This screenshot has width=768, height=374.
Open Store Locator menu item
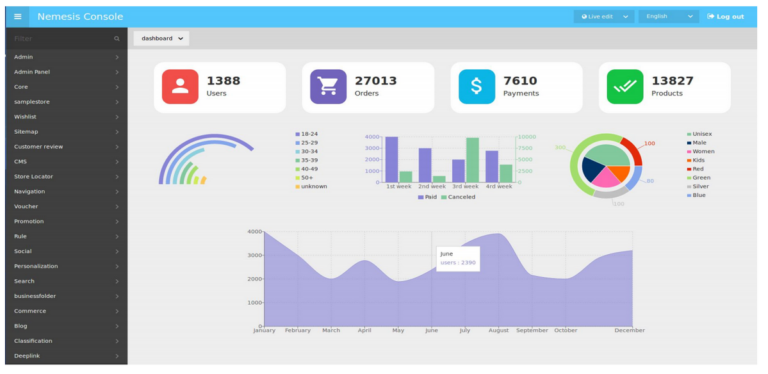point(67,177)
